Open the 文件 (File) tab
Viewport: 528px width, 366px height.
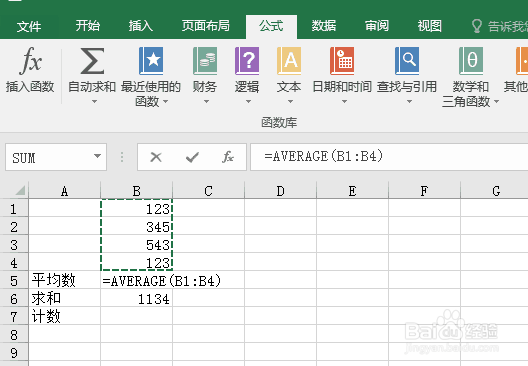[29, 26]
